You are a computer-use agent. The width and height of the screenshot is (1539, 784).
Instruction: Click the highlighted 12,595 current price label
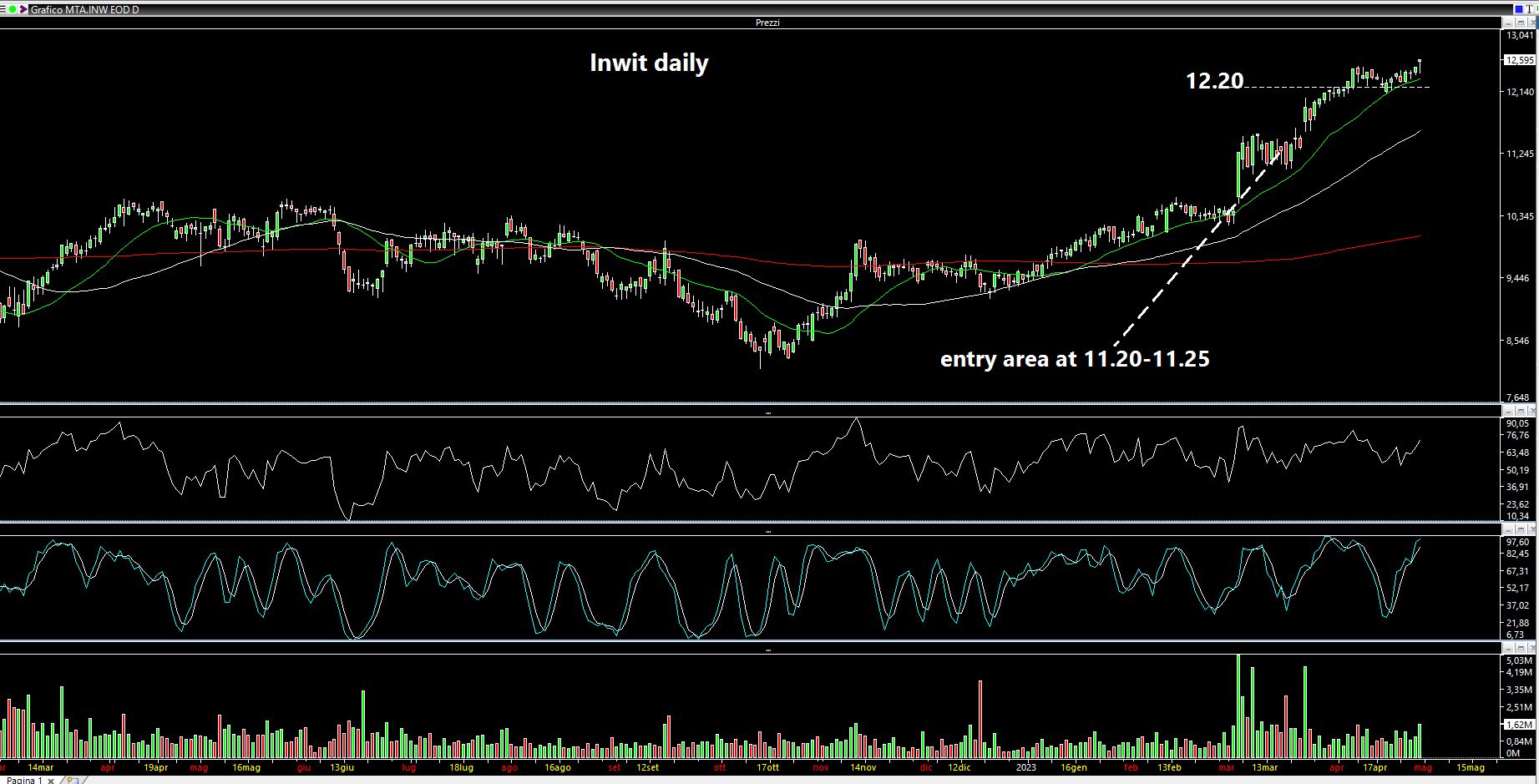[x=1519, y=60]
